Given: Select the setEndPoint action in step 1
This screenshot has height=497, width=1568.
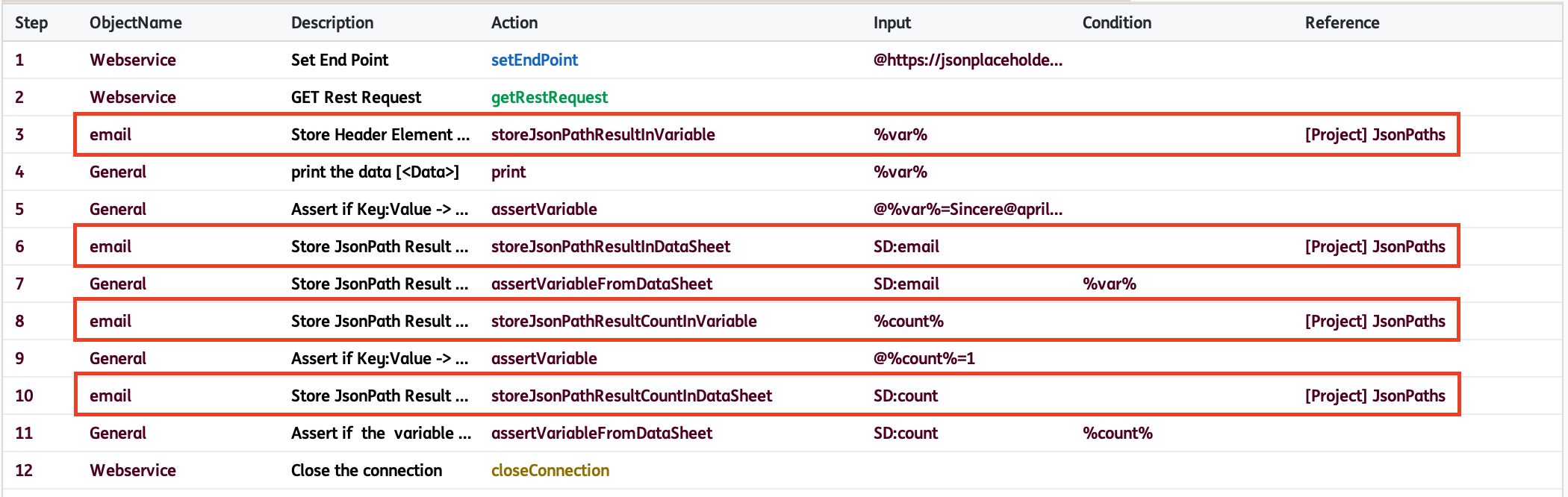Looking at the screenshot, I should (535, 60).
